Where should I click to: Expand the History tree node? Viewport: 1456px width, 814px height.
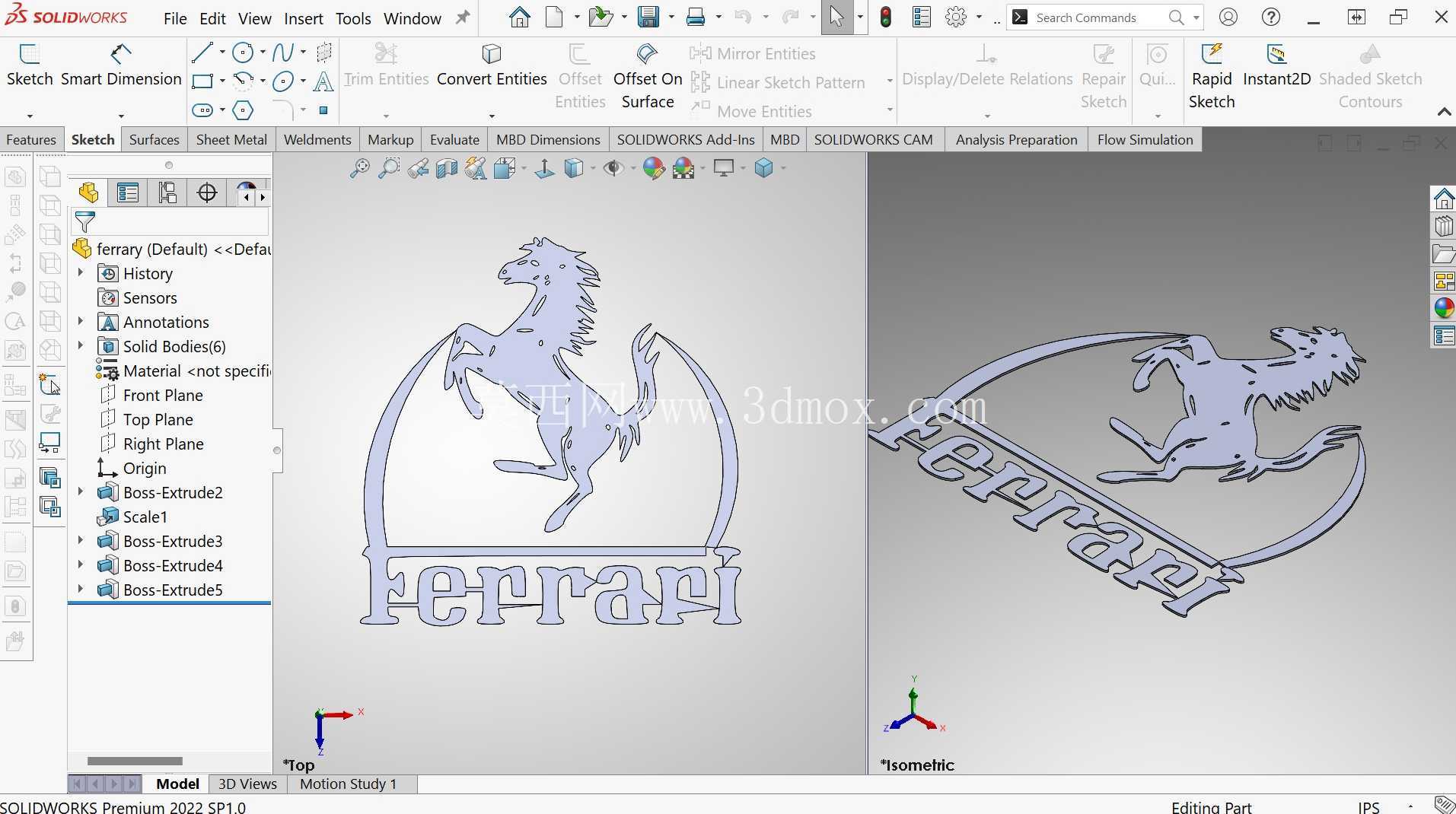click(x=81, y=272)
